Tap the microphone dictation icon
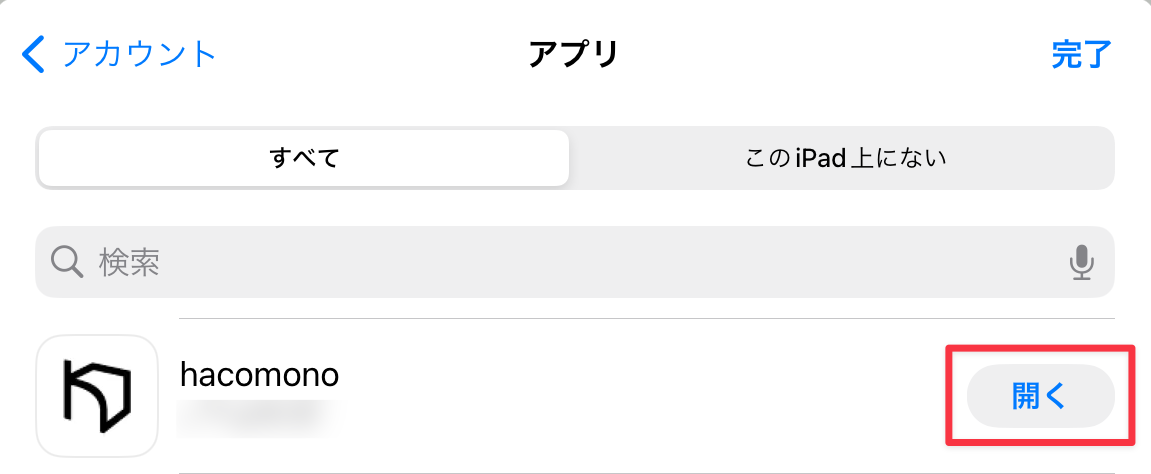 click(x=1081, y=262)
